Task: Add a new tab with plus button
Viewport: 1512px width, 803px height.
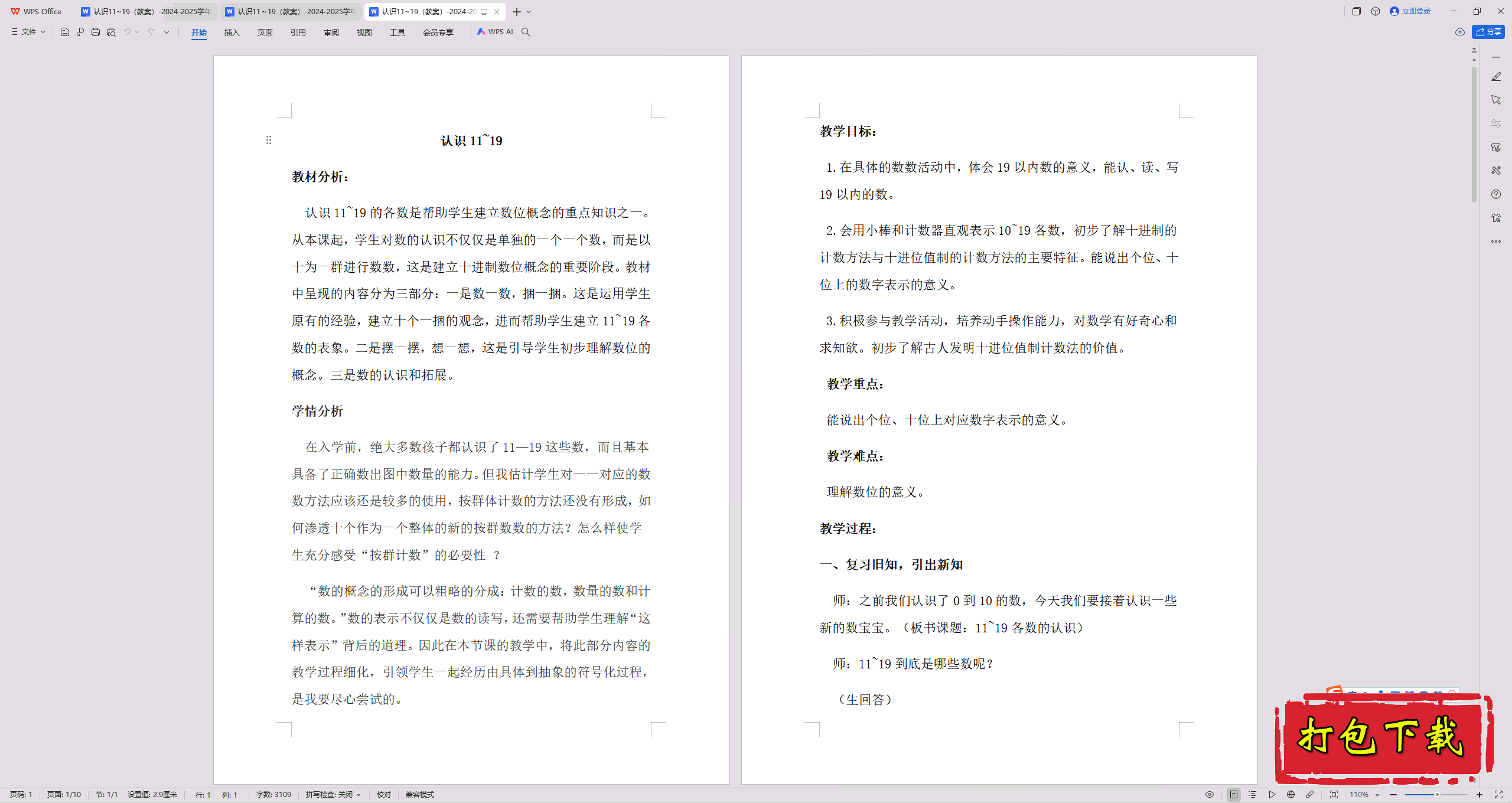Action: click(517, 12)
